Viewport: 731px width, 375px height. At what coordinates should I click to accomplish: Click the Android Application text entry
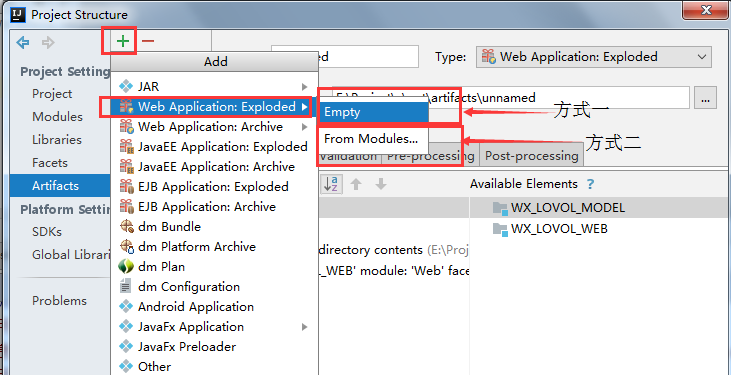click(196, 307)
